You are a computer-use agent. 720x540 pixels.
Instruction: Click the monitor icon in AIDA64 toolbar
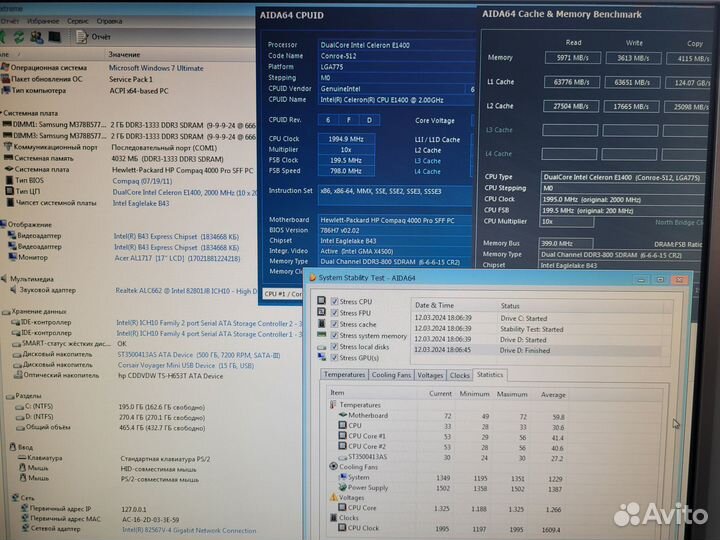point(54,37)
